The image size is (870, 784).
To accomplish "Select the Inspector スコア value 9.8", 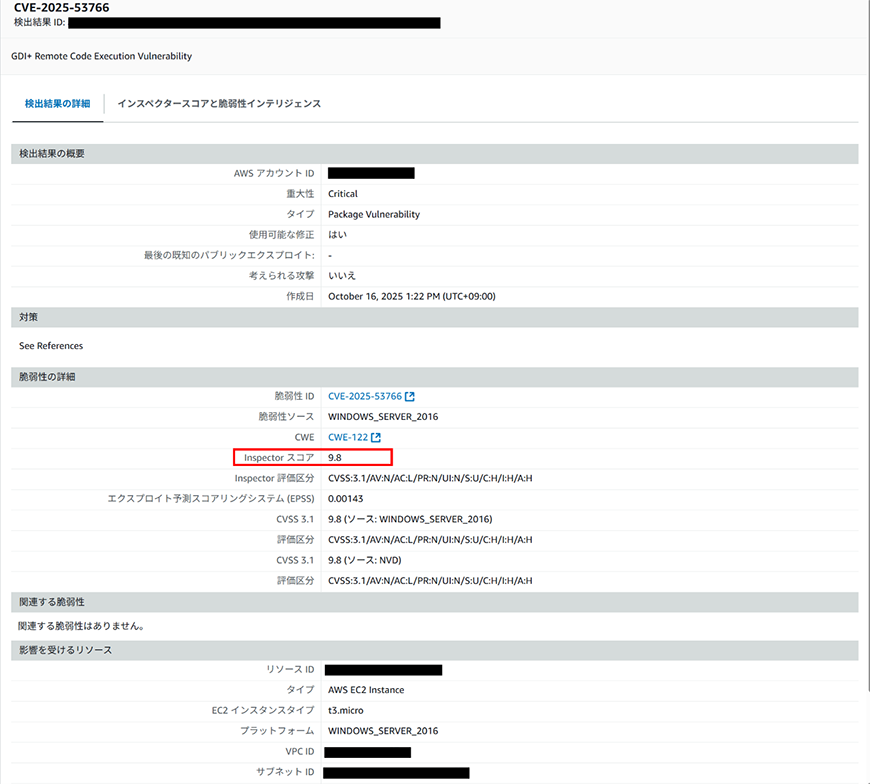I will 335,458.
